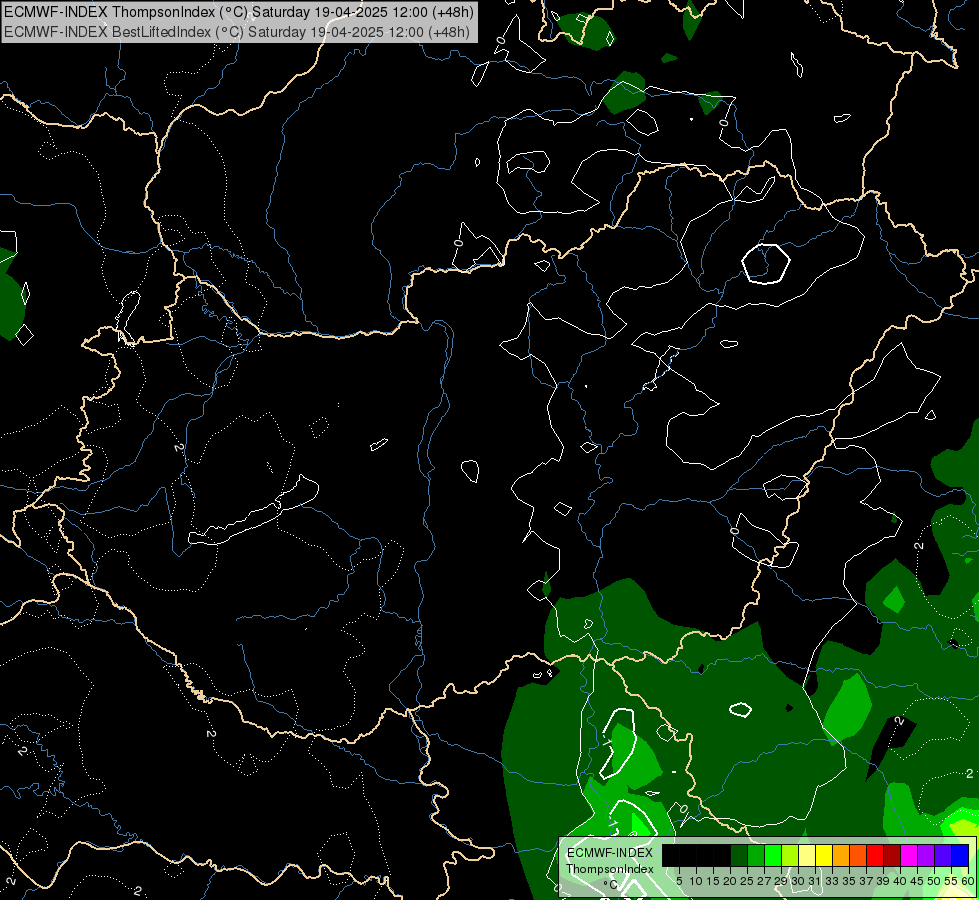This screenshot has height=900, width=979.
Task: Click the legend's ThompsonIndex label
Action: tap(610, 869)
